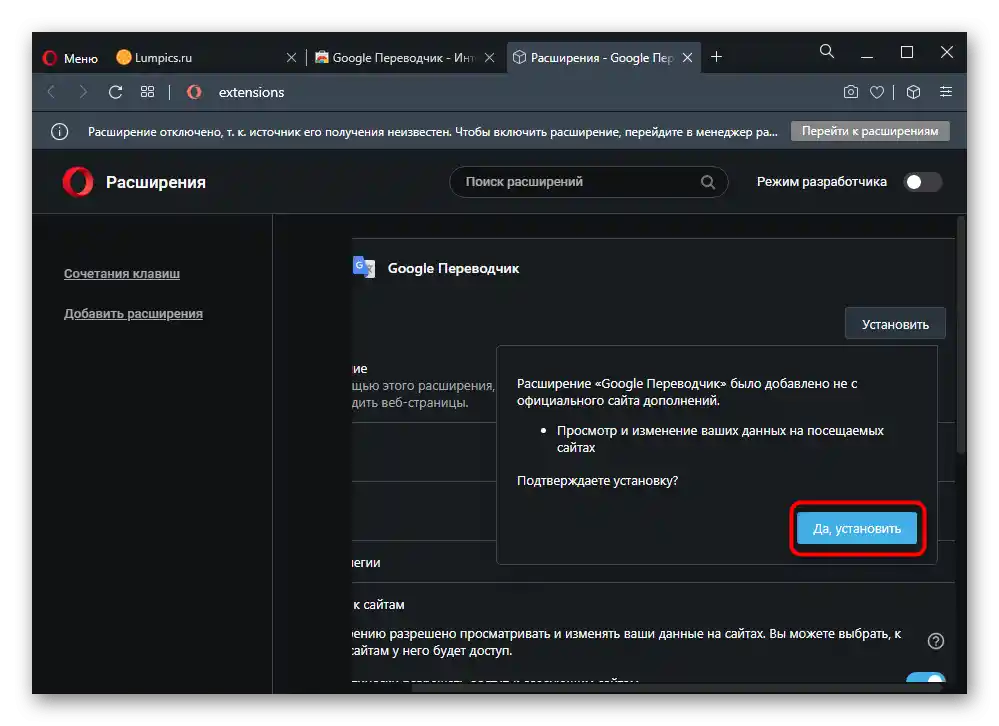Open Добавить расширения link
This screenshot has width=999, height=726.
(x=133, y=314)
